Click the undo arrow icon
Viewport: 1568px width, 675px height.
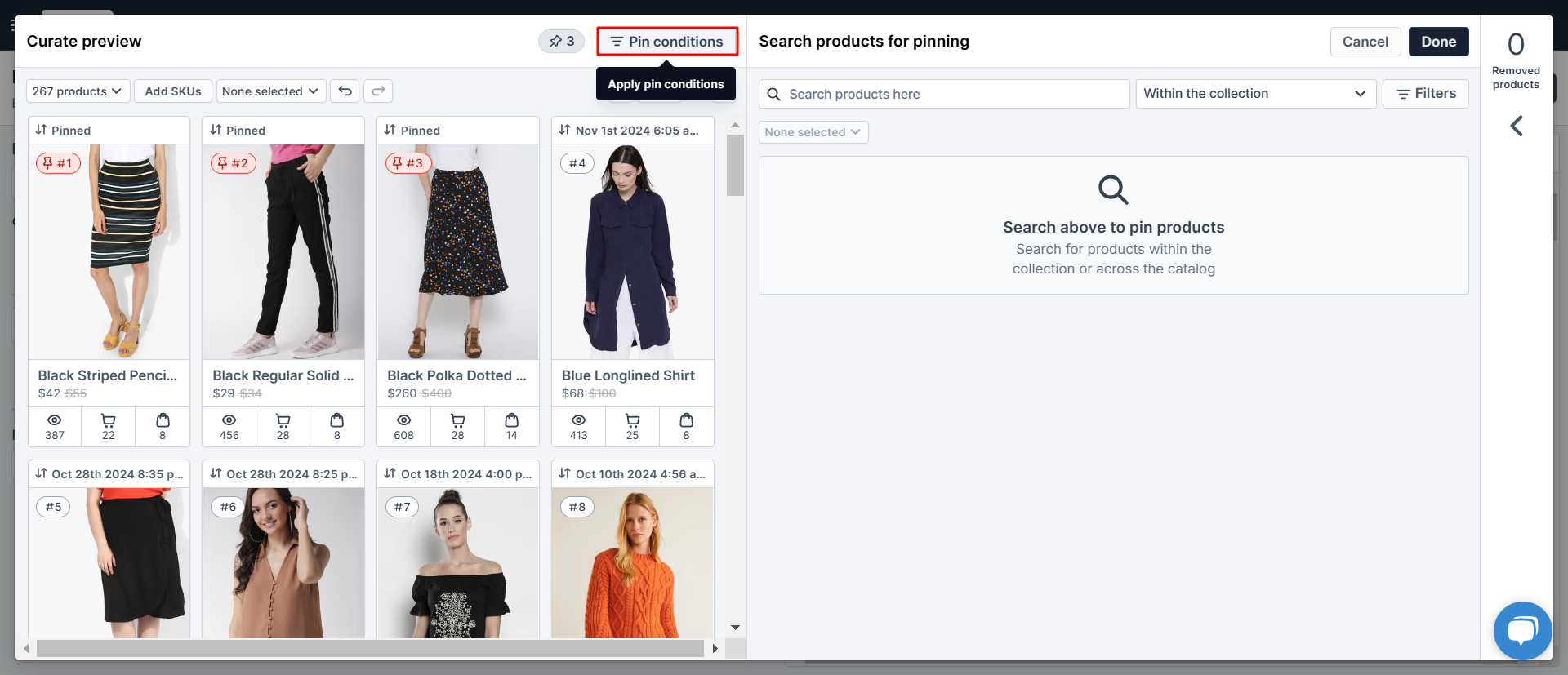coord(345,91)
